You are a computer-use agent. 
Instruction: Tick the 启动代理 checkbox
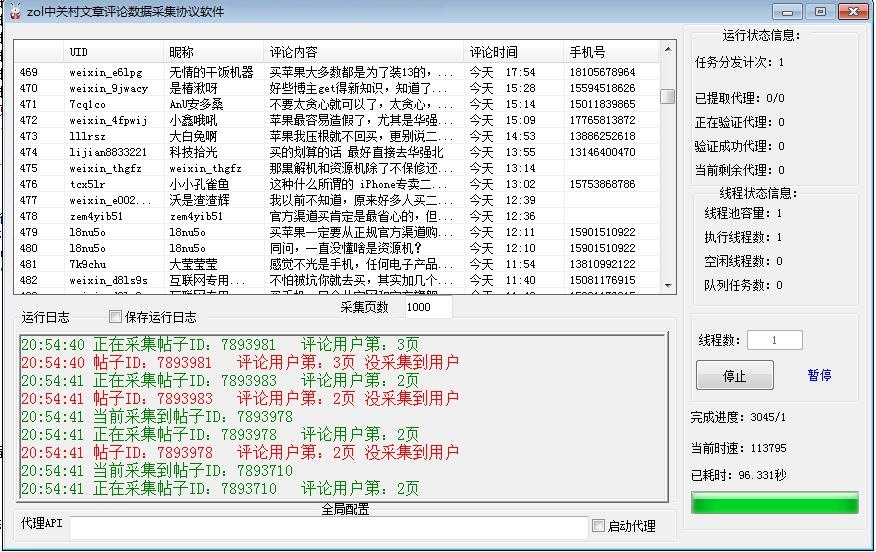599,526
